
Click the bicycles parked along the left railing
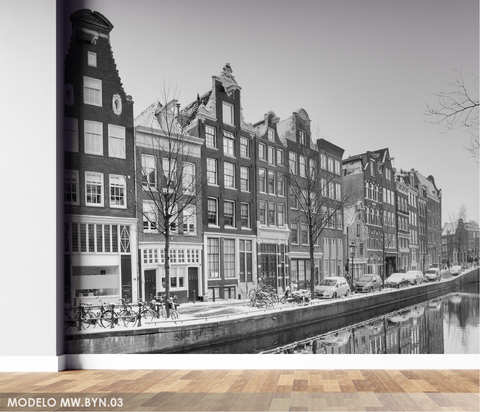[x=120, y=313]
